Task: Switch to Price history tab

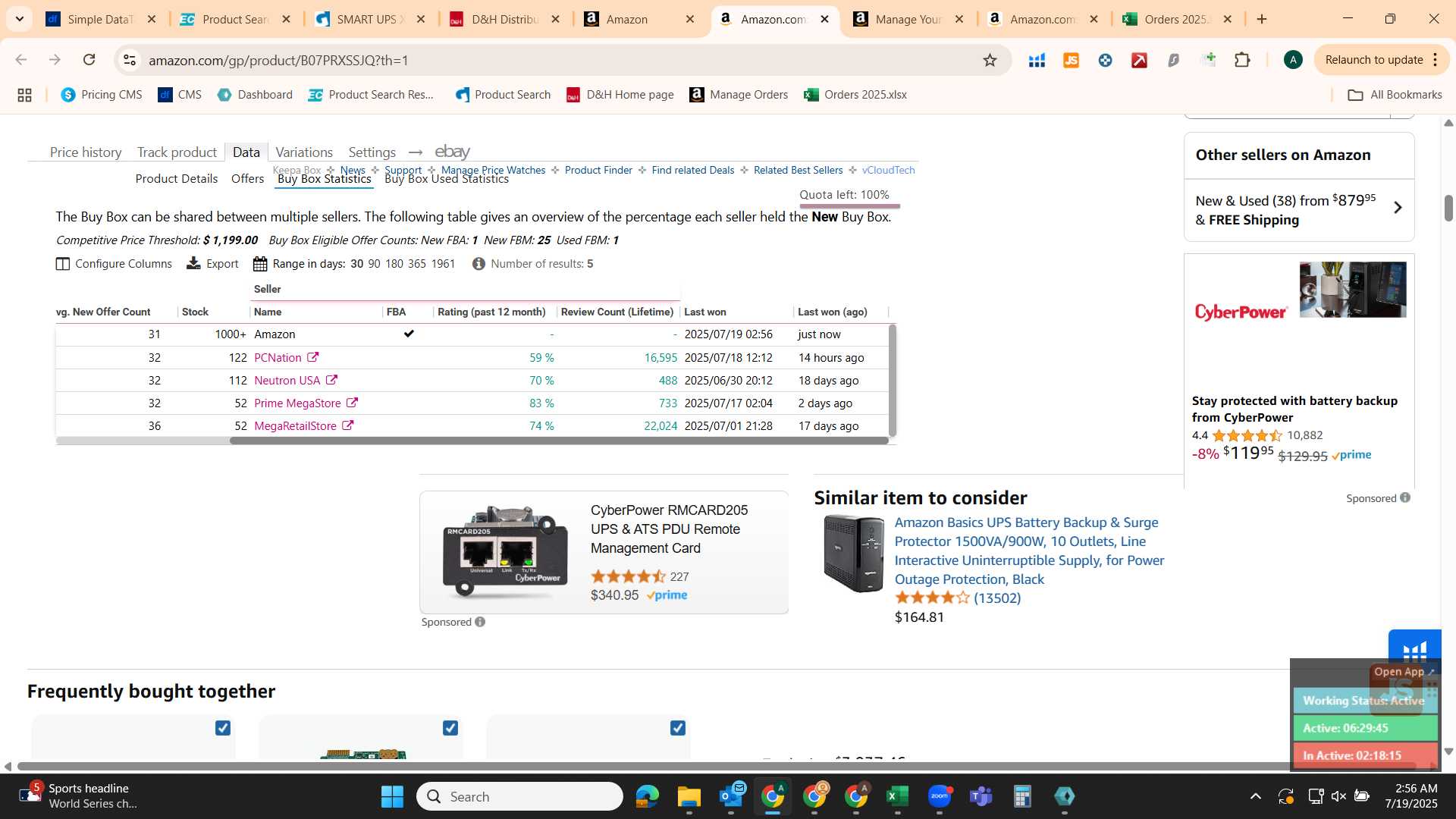Action: point(86,152)
